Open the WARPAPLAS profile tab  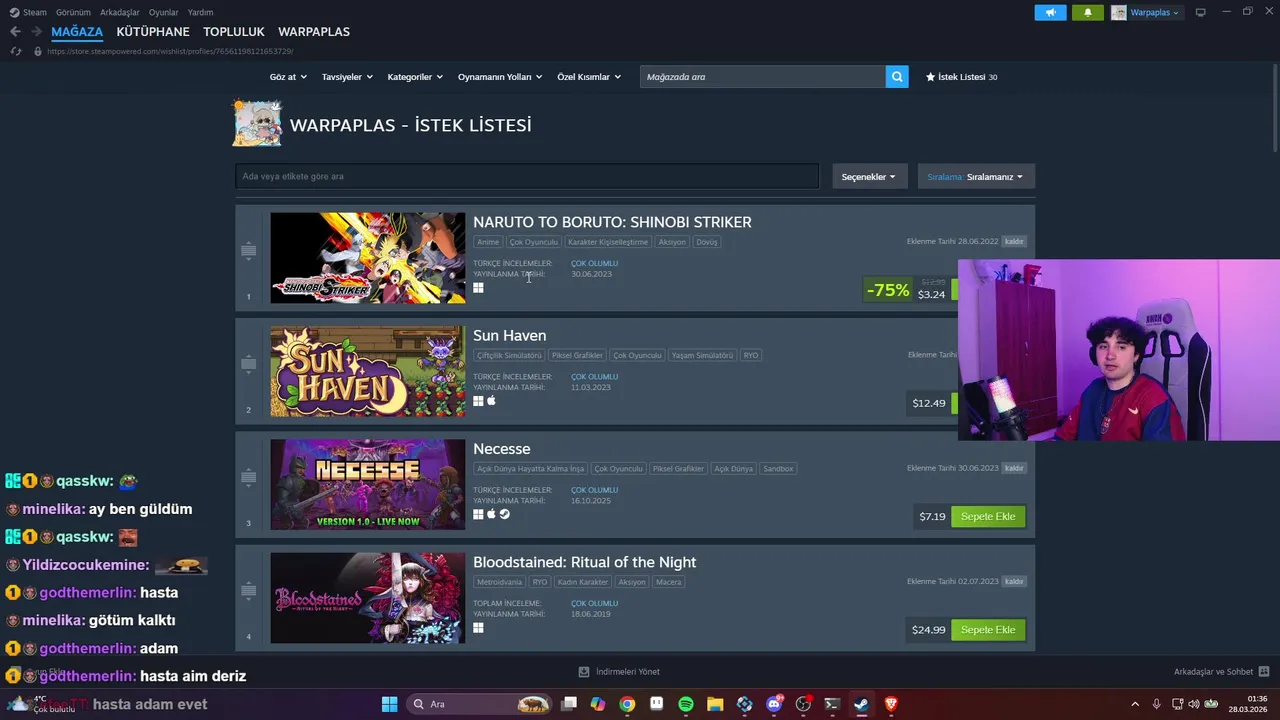(314, 32)
